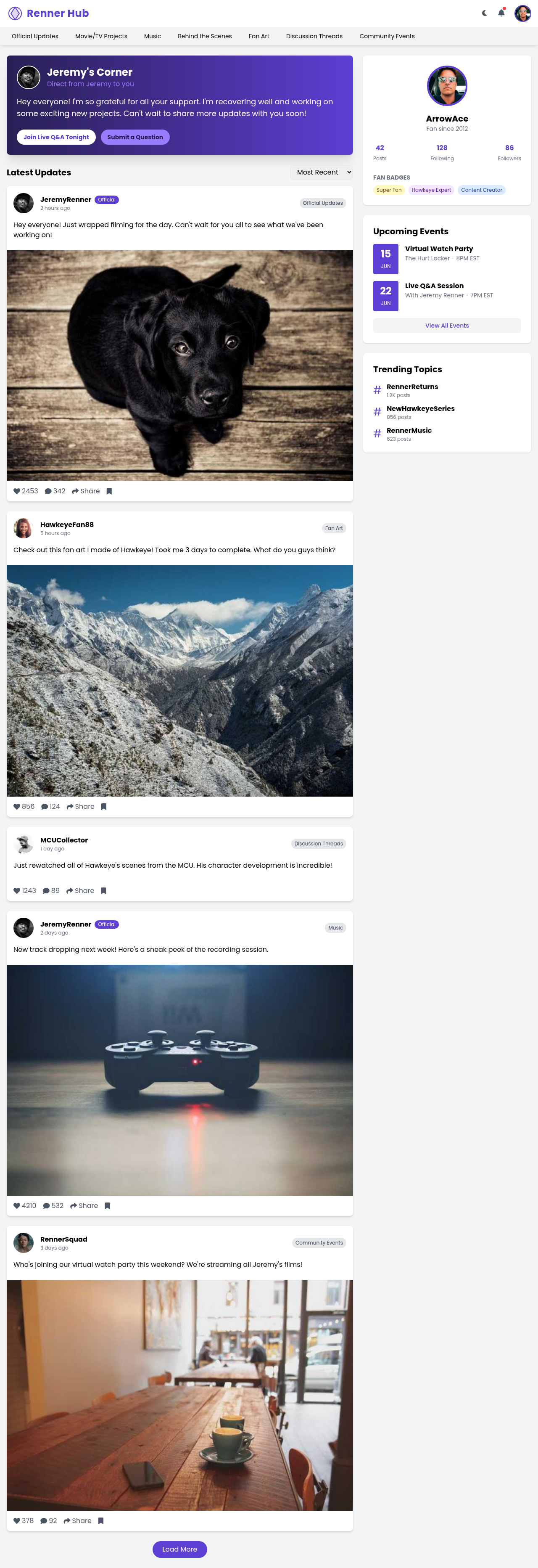
Task: Open the Community Events navigation tab
Action: pos(387,36)
